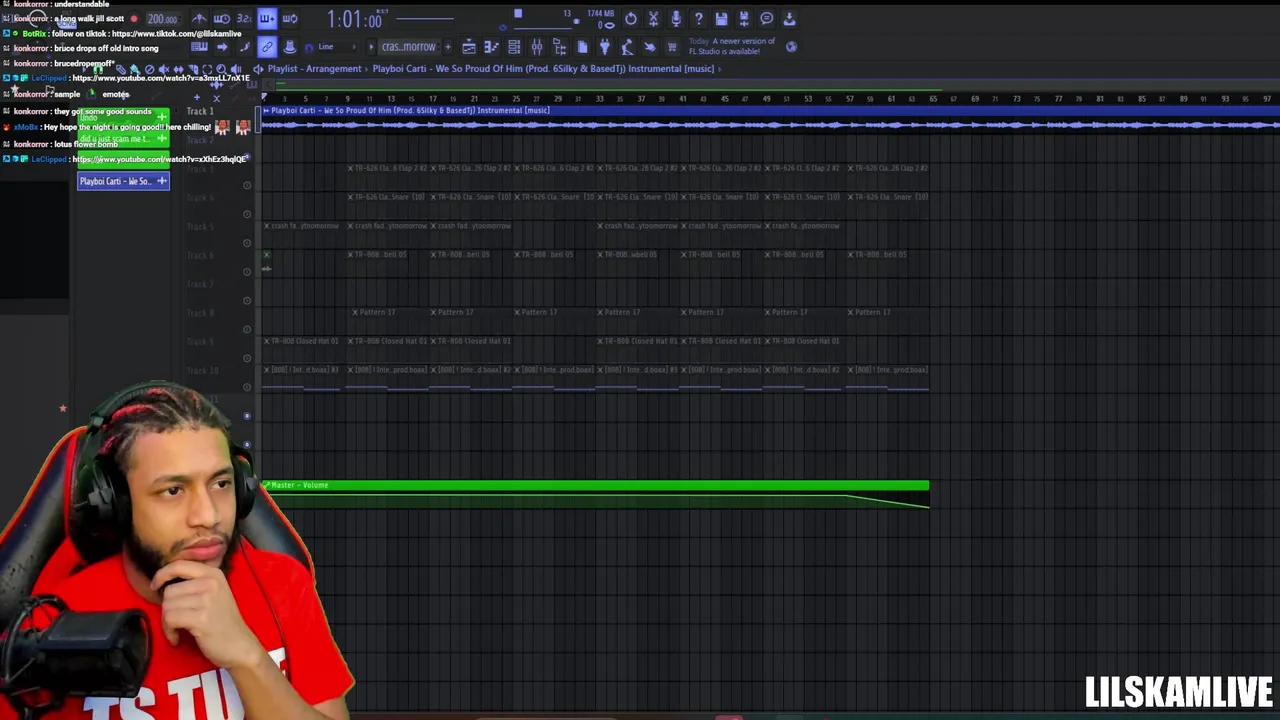Open 'A newer version of FL Studio is available' notice

tap(732, 46)
